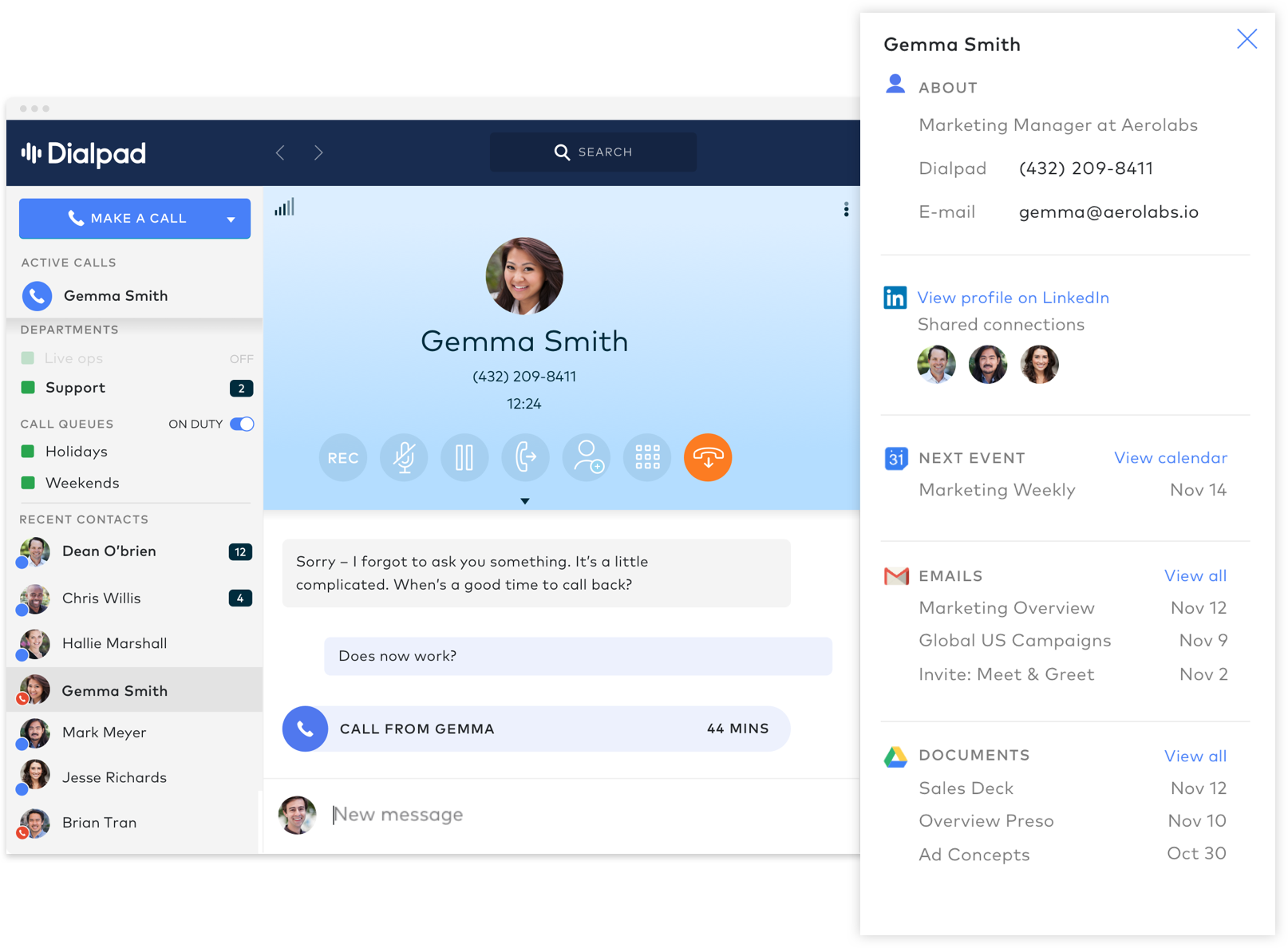Toggle Support department checkbox
Image resolution: width=1288 pixels, height=948 pixels.
point(28,387)
